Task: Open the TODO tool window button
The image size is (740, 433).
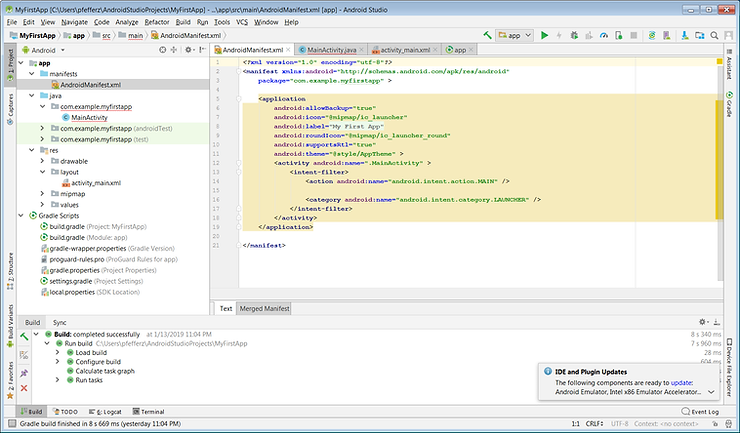Action: click(65, 412)
